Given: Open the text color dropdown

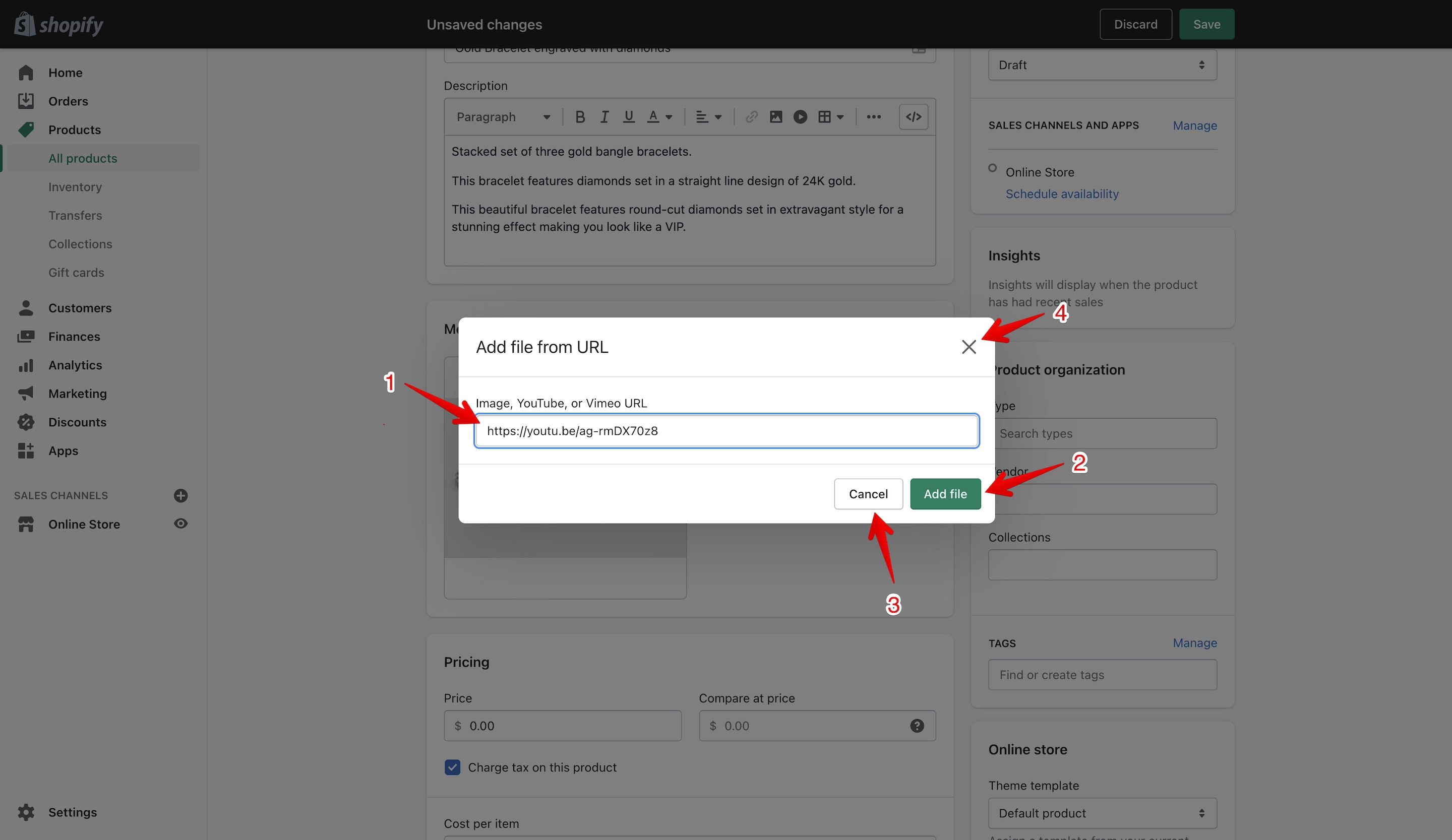Looking at the screenshot, I should 660,117.
